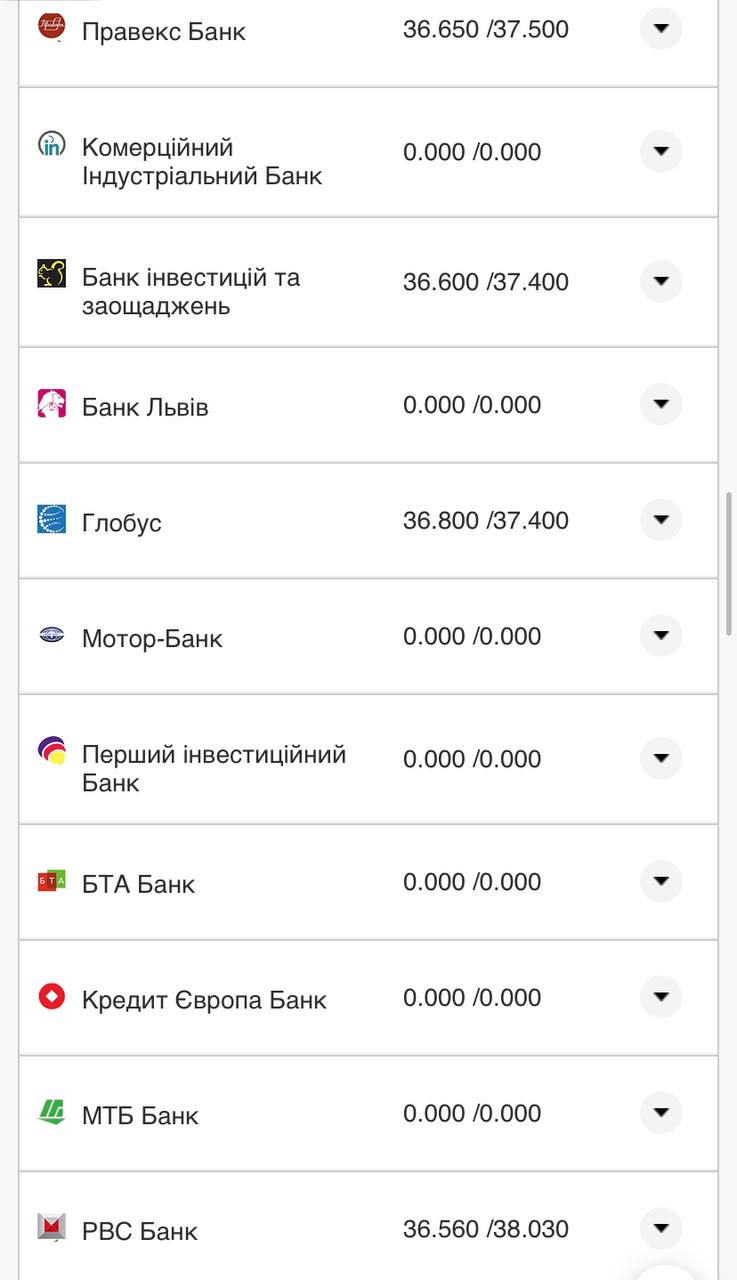Open the МТБ Банк name link
The image size is (737, 1280).
coord(140,1116)
